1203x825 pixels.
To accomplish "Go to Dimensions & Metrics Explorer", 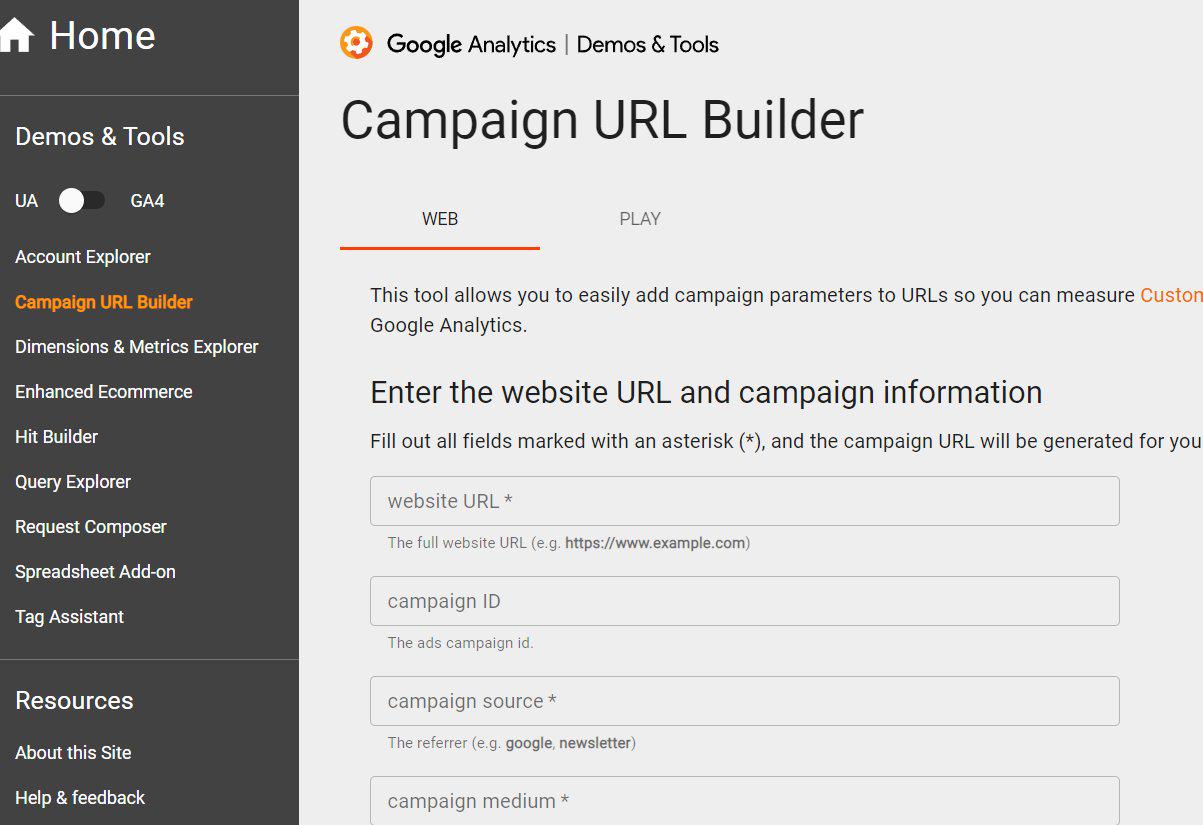I will click(137, 347).
